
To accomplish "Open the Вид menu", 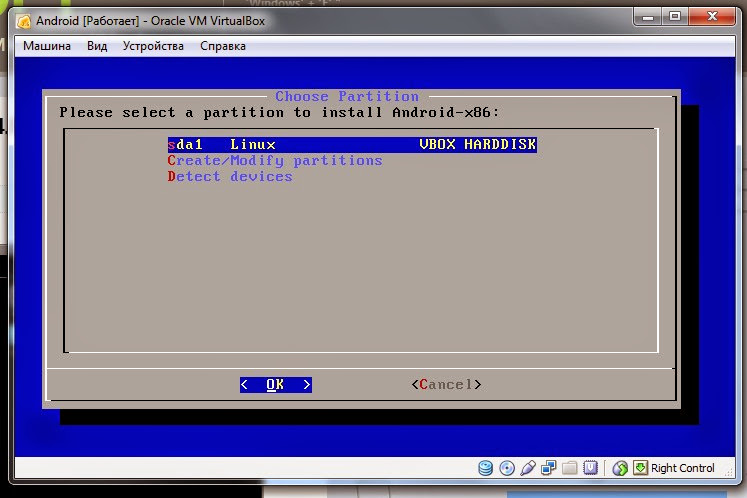I will (97, 46).
